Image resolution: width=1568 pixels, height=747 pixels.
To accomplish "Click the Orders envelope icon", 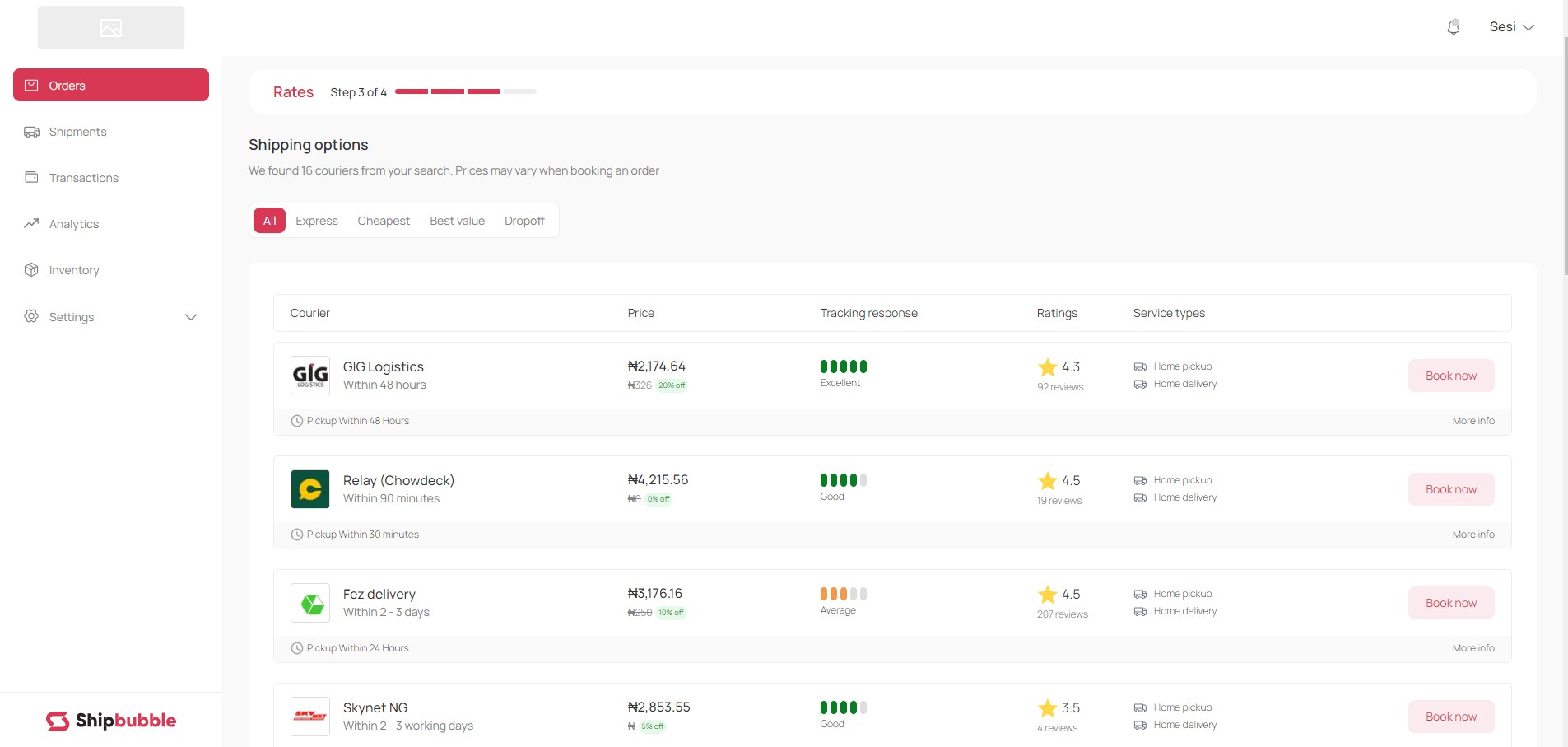I will (31, 85).
